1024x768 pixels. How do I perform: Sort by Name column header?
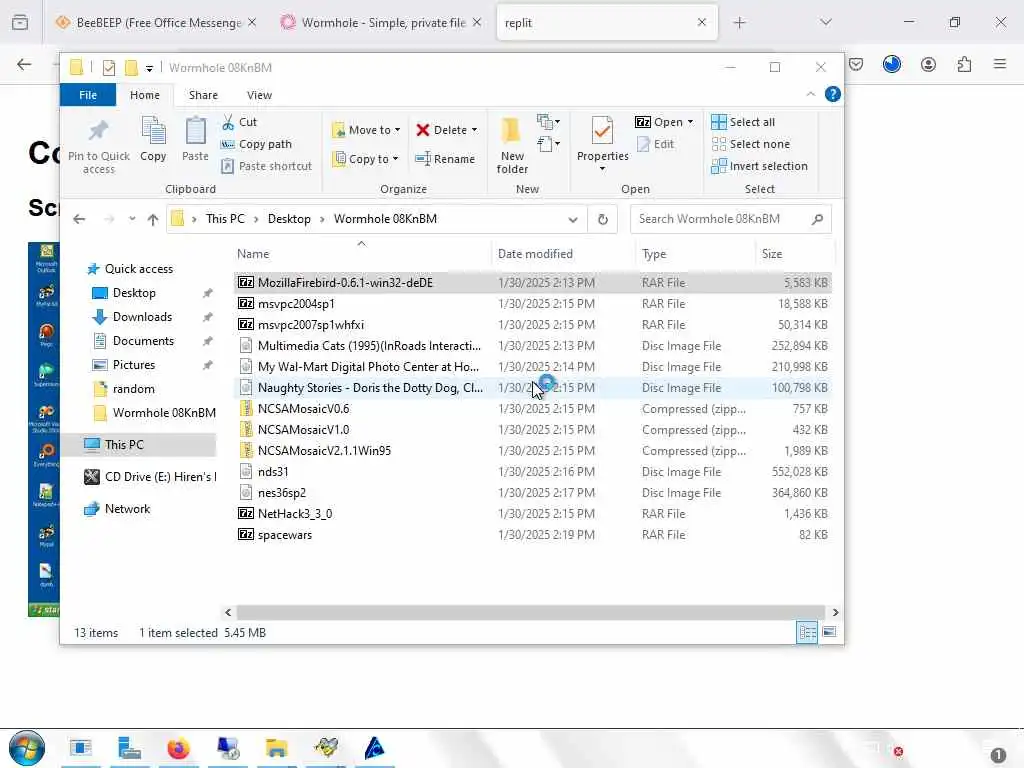tap(253, 254)
